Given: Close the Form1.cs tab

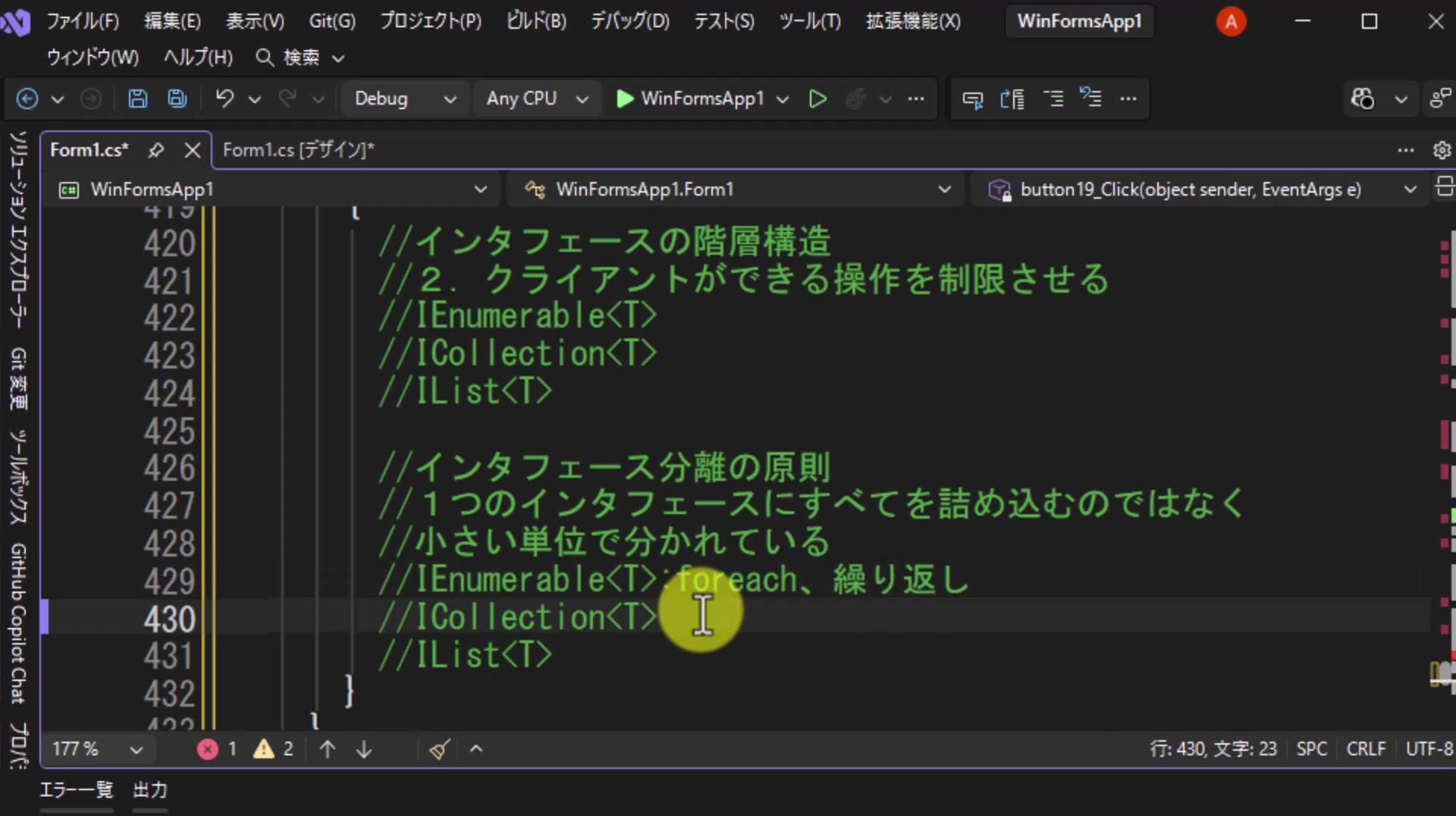Looking at the screenshot, I should [x=193, y=150].
